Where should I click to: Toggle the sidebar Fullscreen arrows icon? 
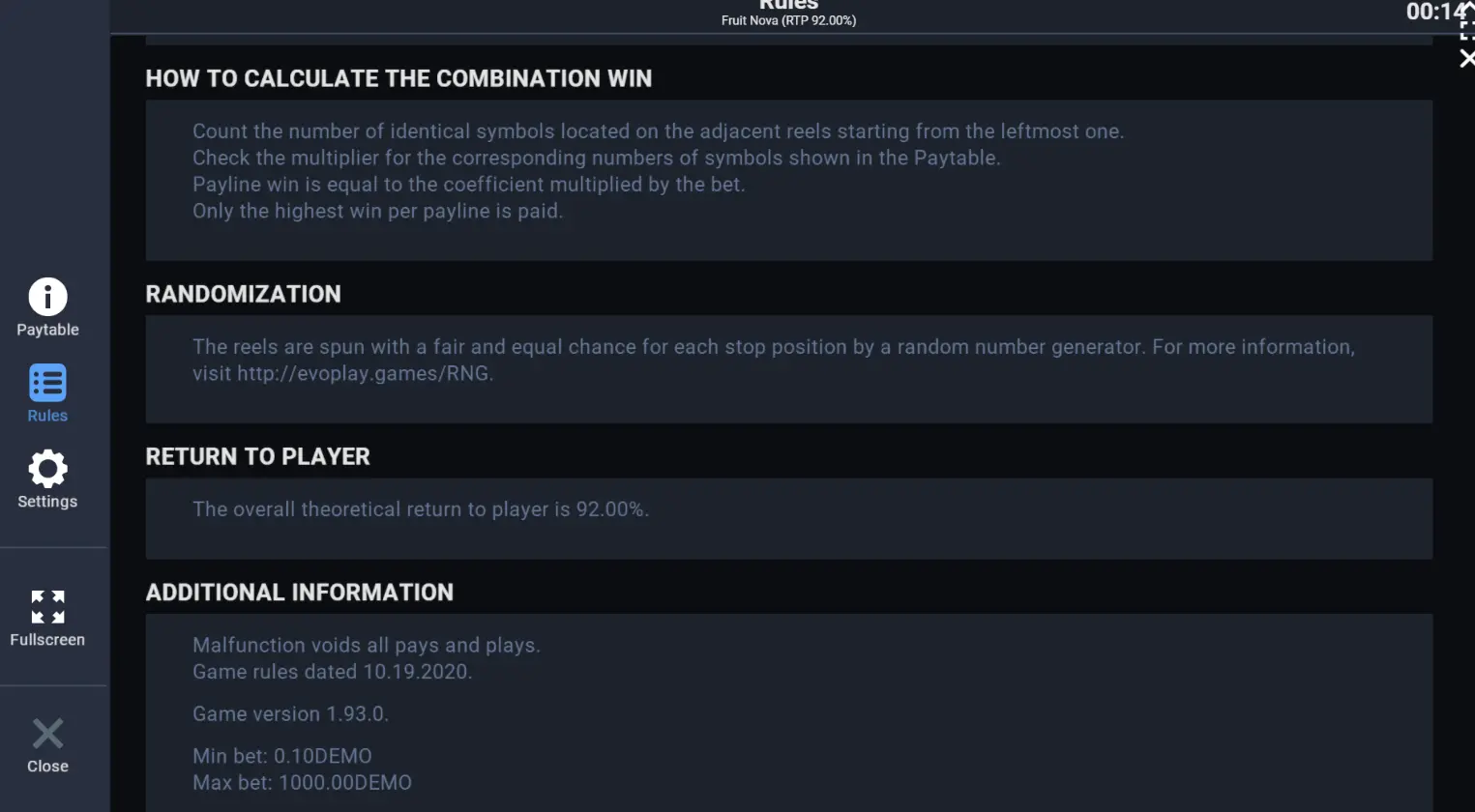[47, 607]
